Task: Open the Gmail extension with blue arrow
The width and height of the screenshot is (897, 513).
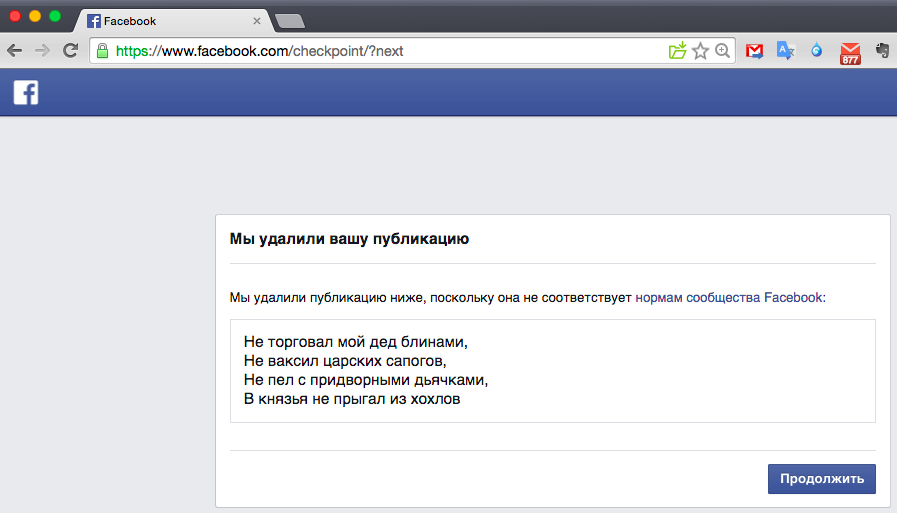Action: pos(754,50)
